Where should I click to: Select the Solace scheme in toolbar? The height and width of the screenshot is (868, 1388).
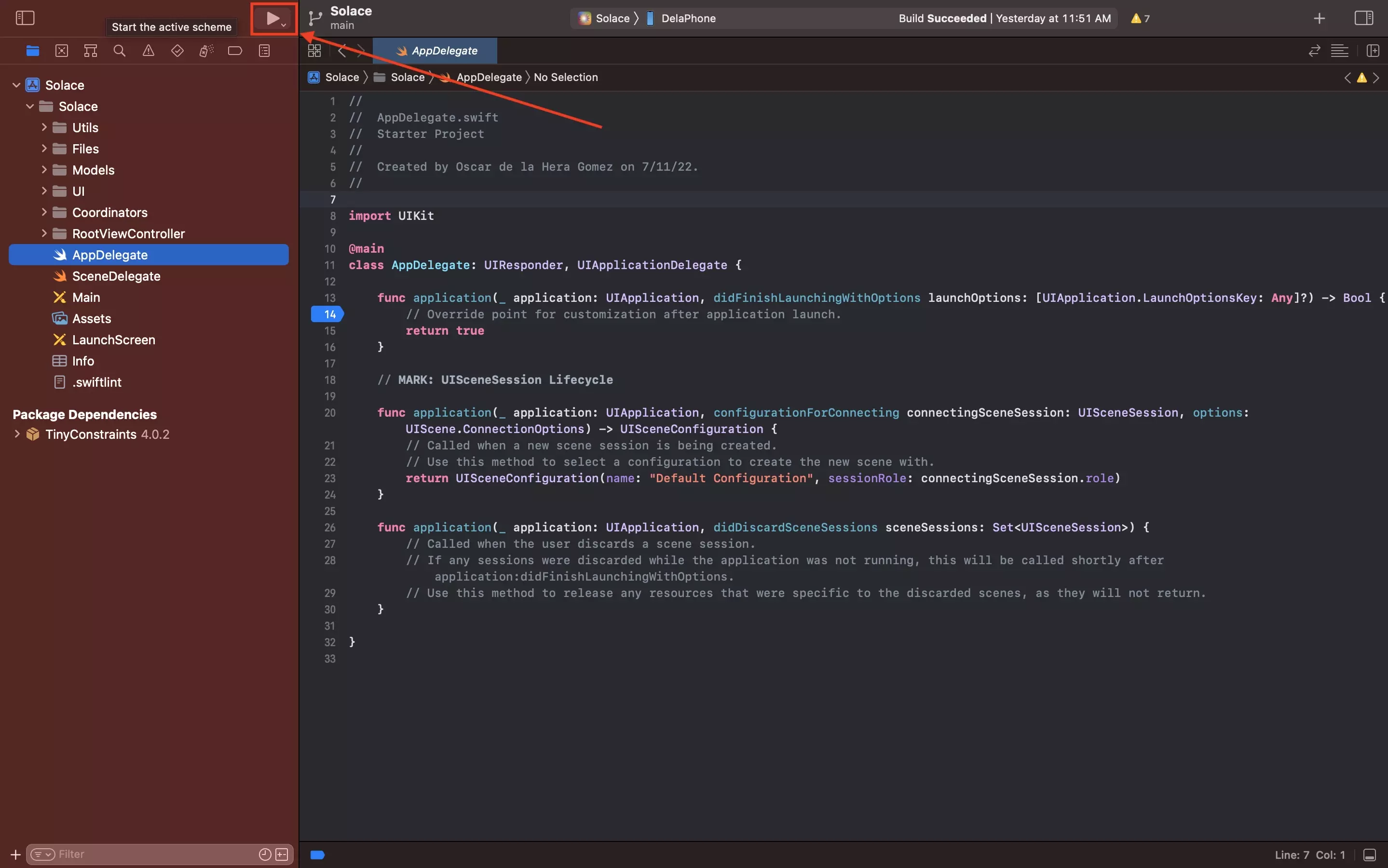(604, 18)
